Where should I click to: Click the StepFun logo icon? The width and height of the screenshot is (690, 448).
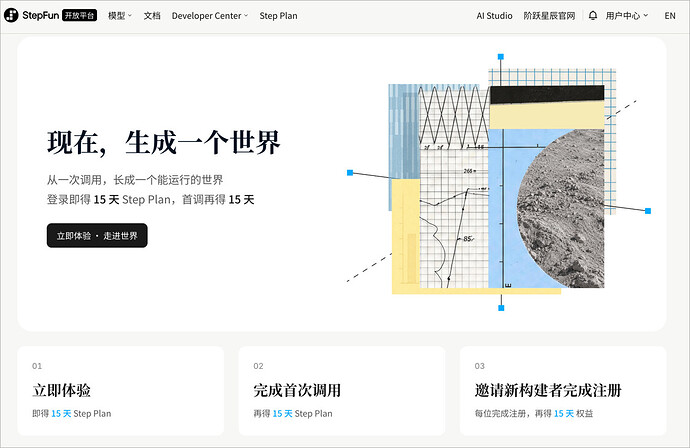11,15
